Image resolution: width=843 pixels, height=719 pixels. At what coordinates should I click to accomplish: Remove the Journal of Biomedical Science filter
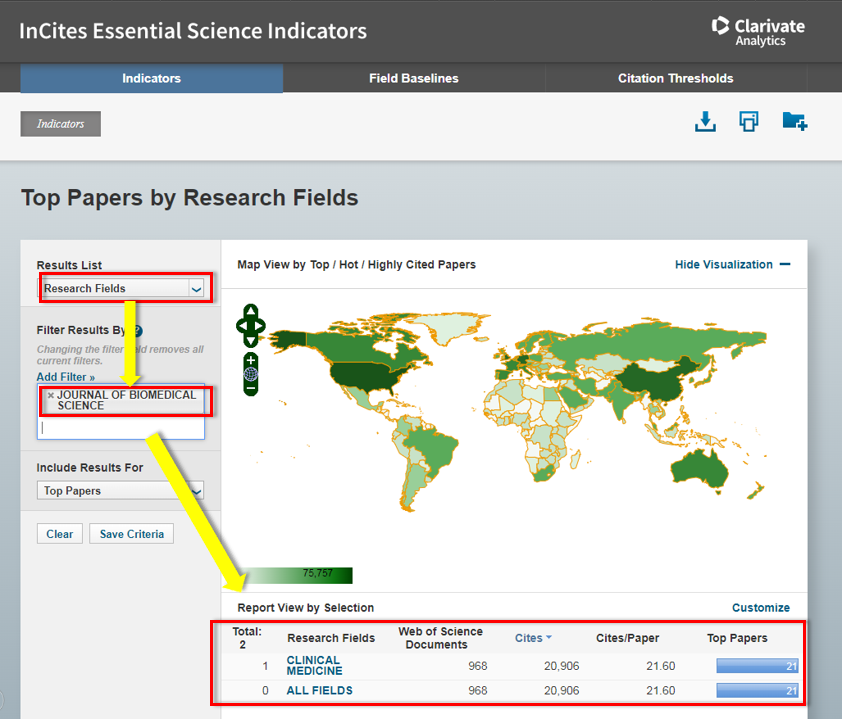(x=51, y=395)
